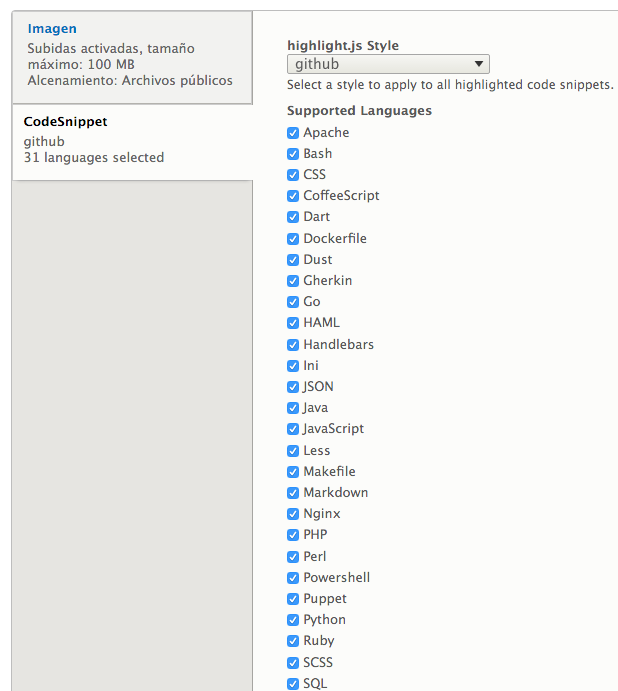Untick the Dart language option
The height and width of the screenshot is (691, 618).
pos(293,217)
